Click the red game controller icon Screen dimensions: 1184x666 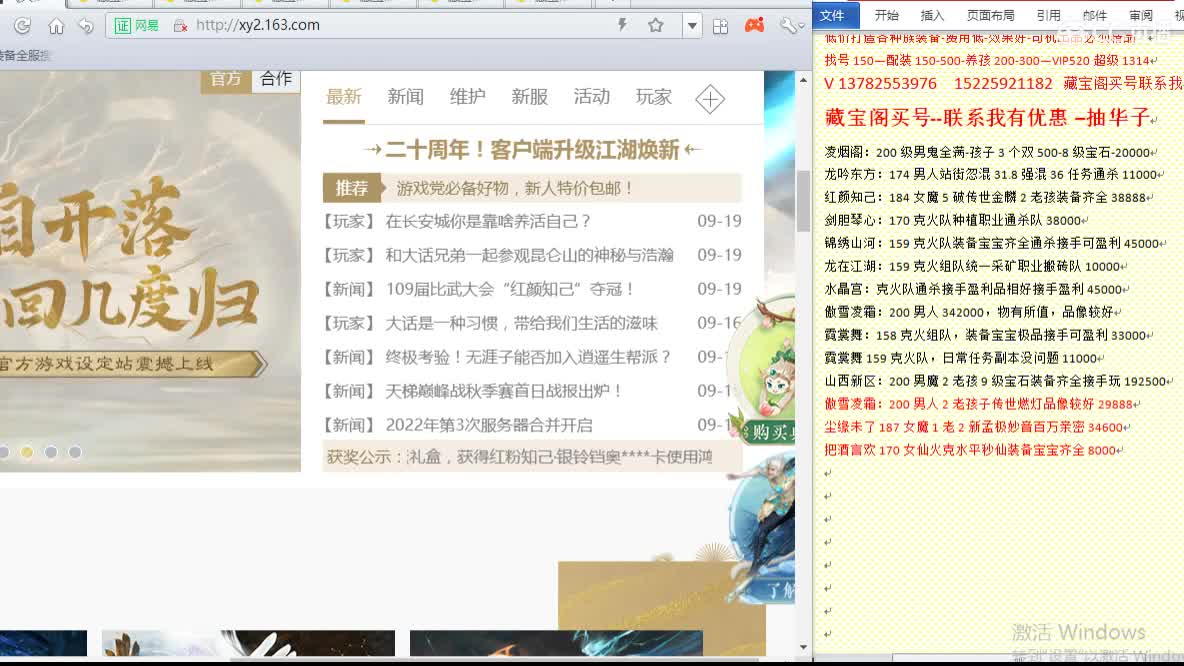pos(754,25)
